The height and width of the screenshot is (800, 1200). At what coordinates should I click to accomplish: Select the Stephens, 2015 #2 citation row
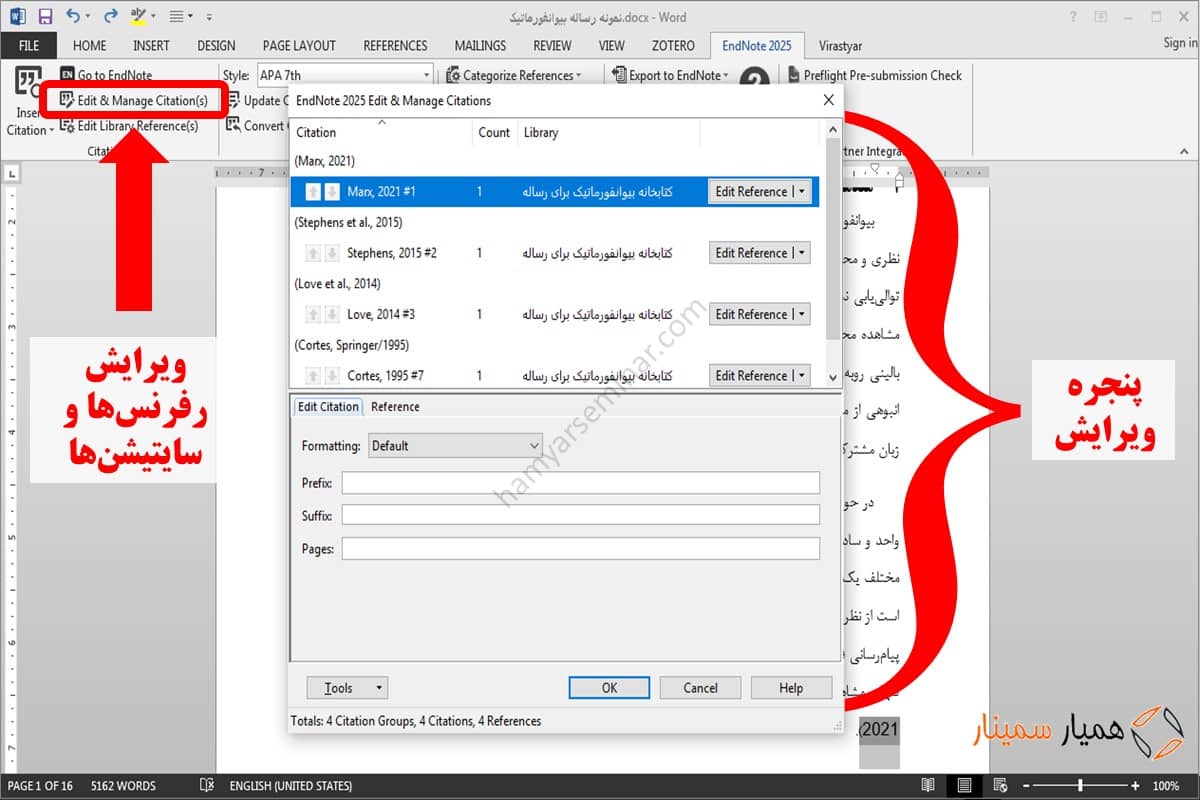click(555, 253)
